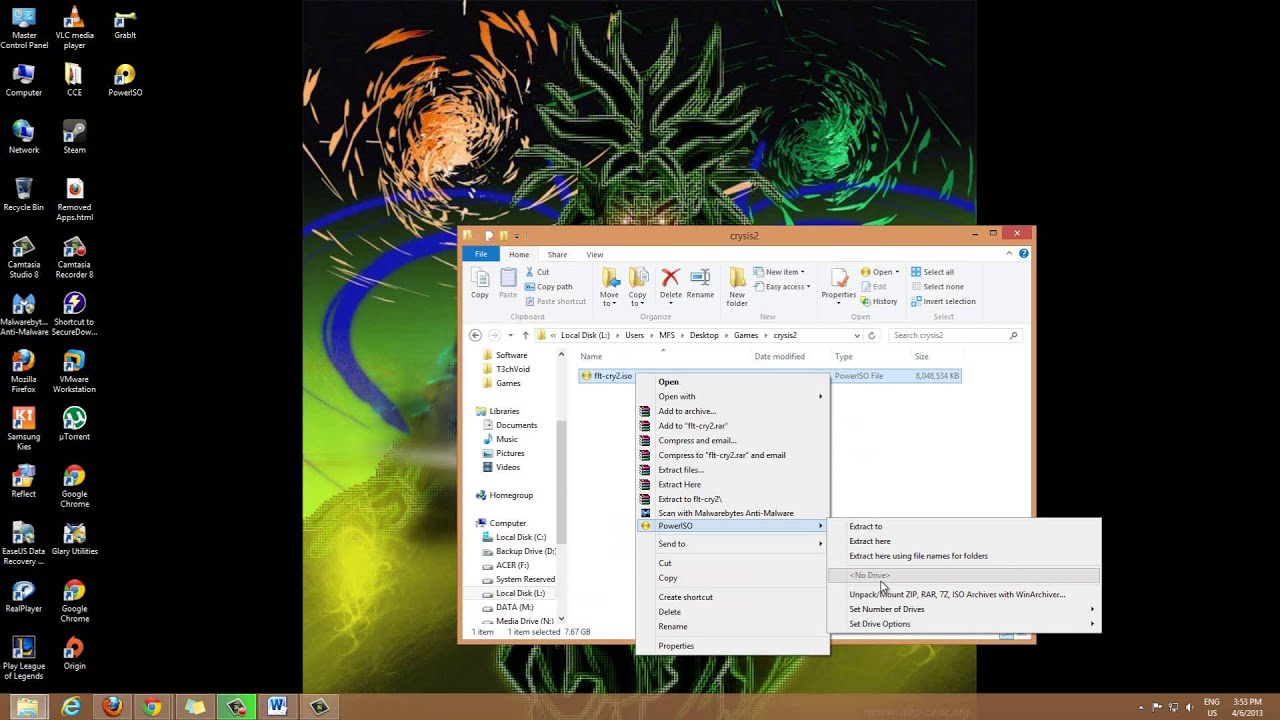Expand the Properties dropdown in the ribbon
This screenshot has height=720, width=1280.
pyautogui.click(x=839, y=301)
